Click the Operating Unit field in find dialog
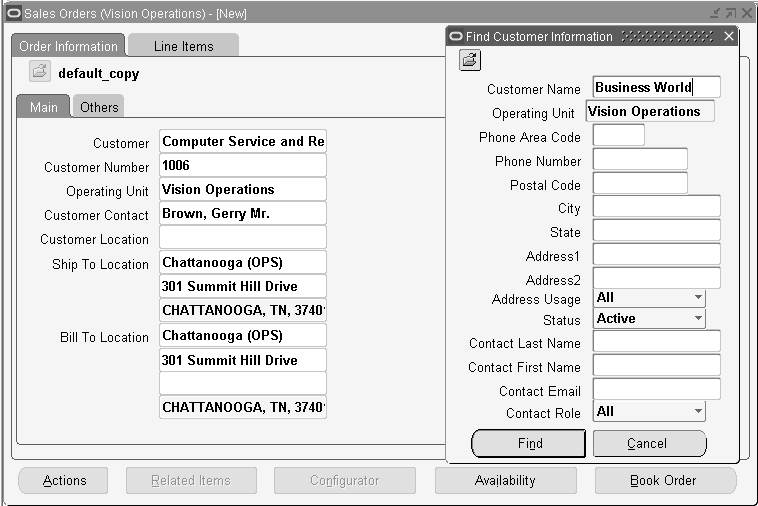The height and width of the screenshot is (506, 758). (x=650, y=111)
